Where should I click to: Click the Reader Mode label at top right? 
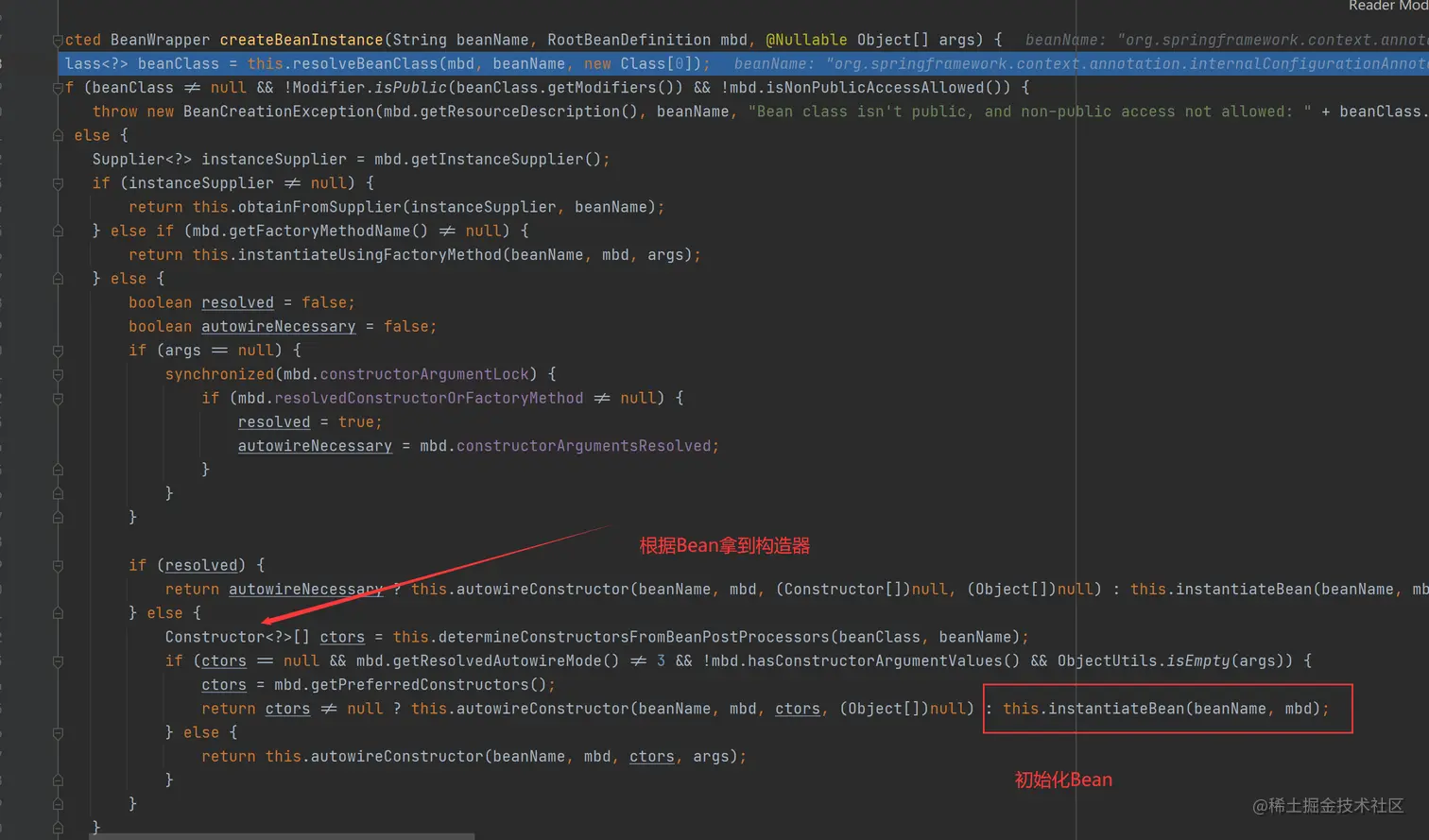pos(1388,6)
